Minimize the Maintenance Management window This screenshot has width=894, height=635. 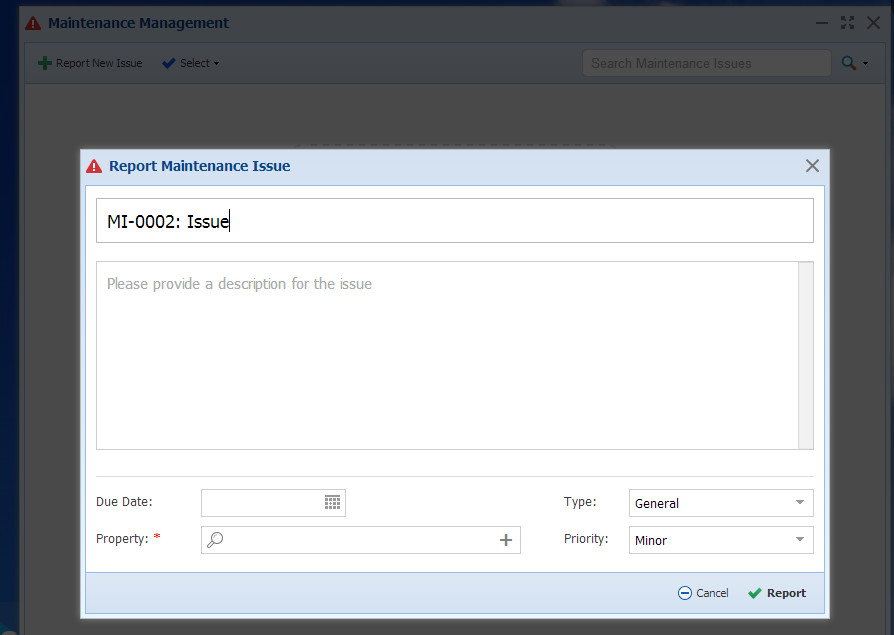pos(822,23)
